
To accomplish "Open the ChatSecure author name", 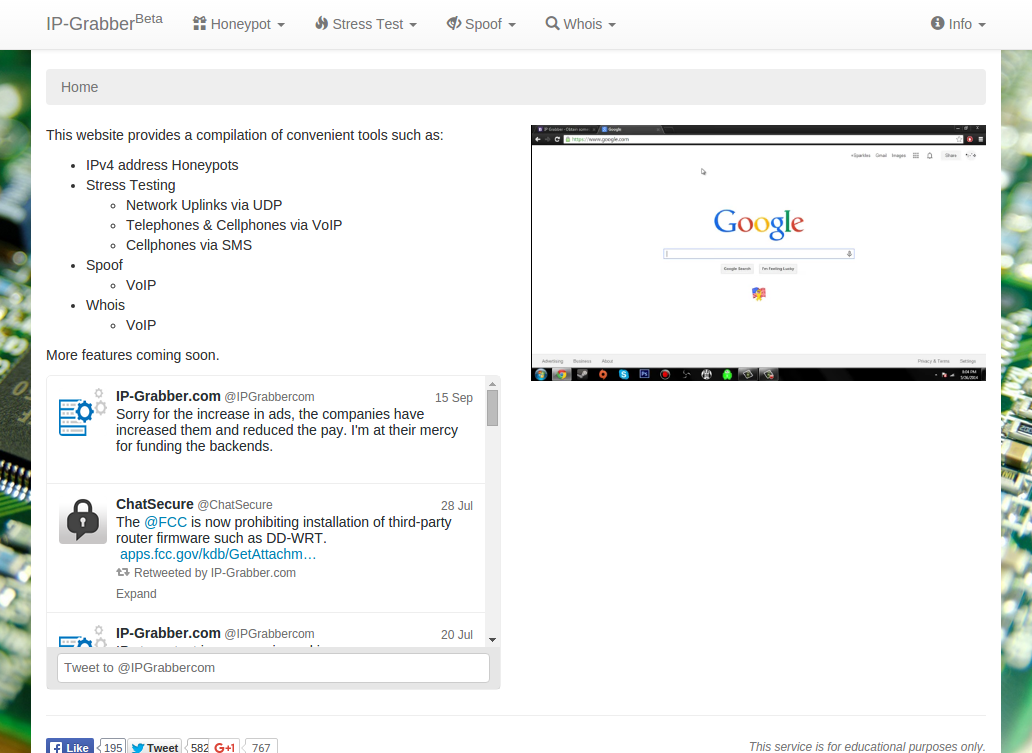I will pyautogui.click(x=155, y=504).
